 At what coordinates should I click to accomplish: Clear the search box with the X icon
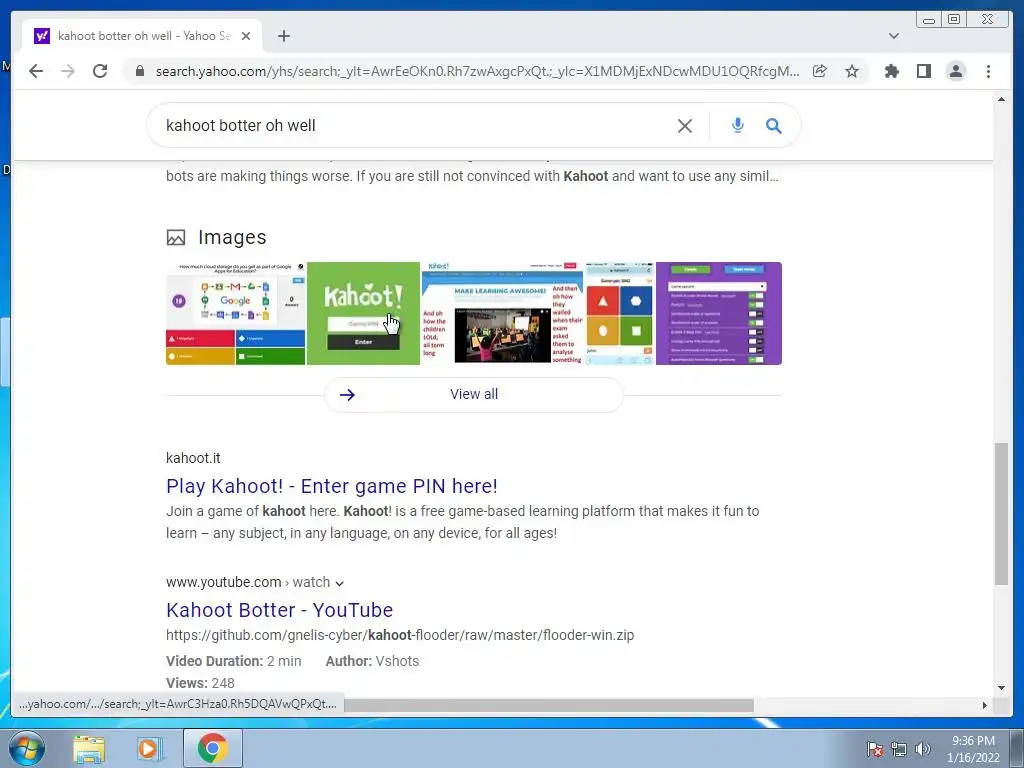click(684, 125)
